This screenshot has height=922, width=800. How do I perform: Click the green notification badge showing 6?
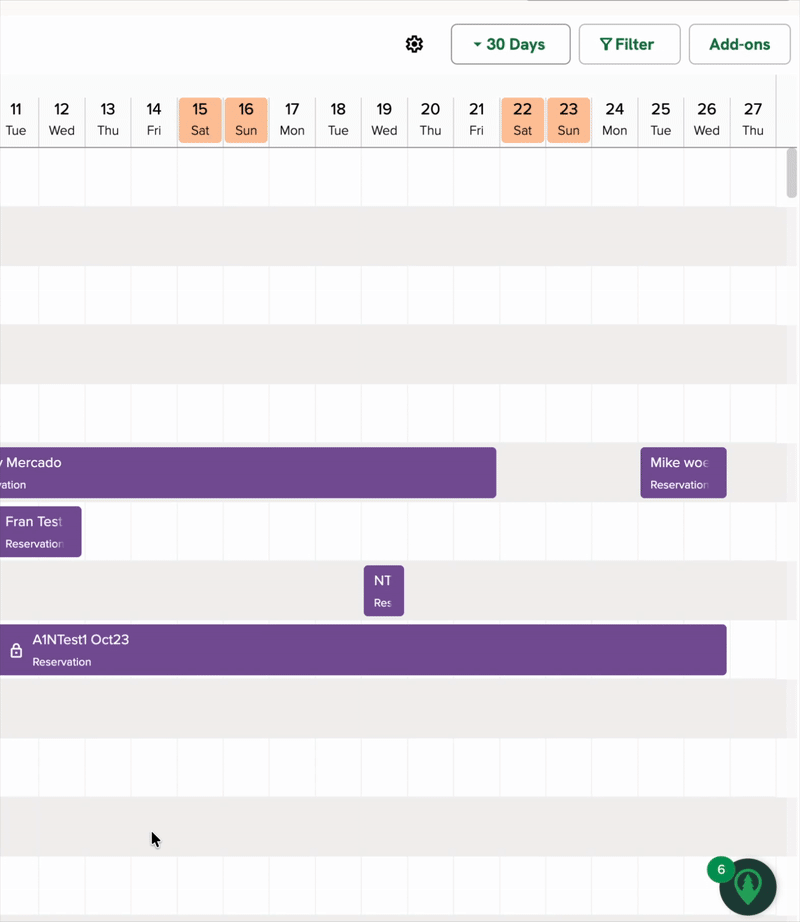coord(721,870)
